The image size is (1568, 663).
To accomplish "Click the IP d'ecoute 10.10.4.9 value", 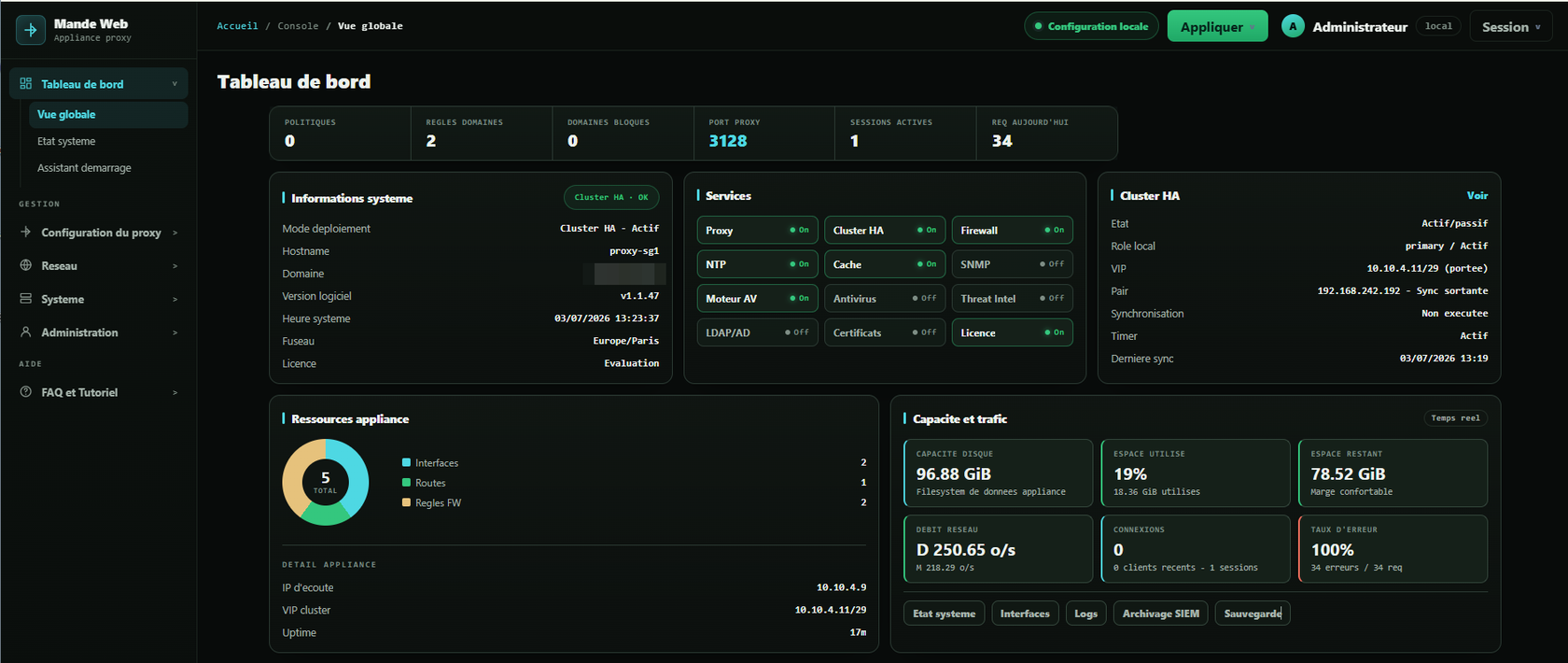I will tap(841, 587).
